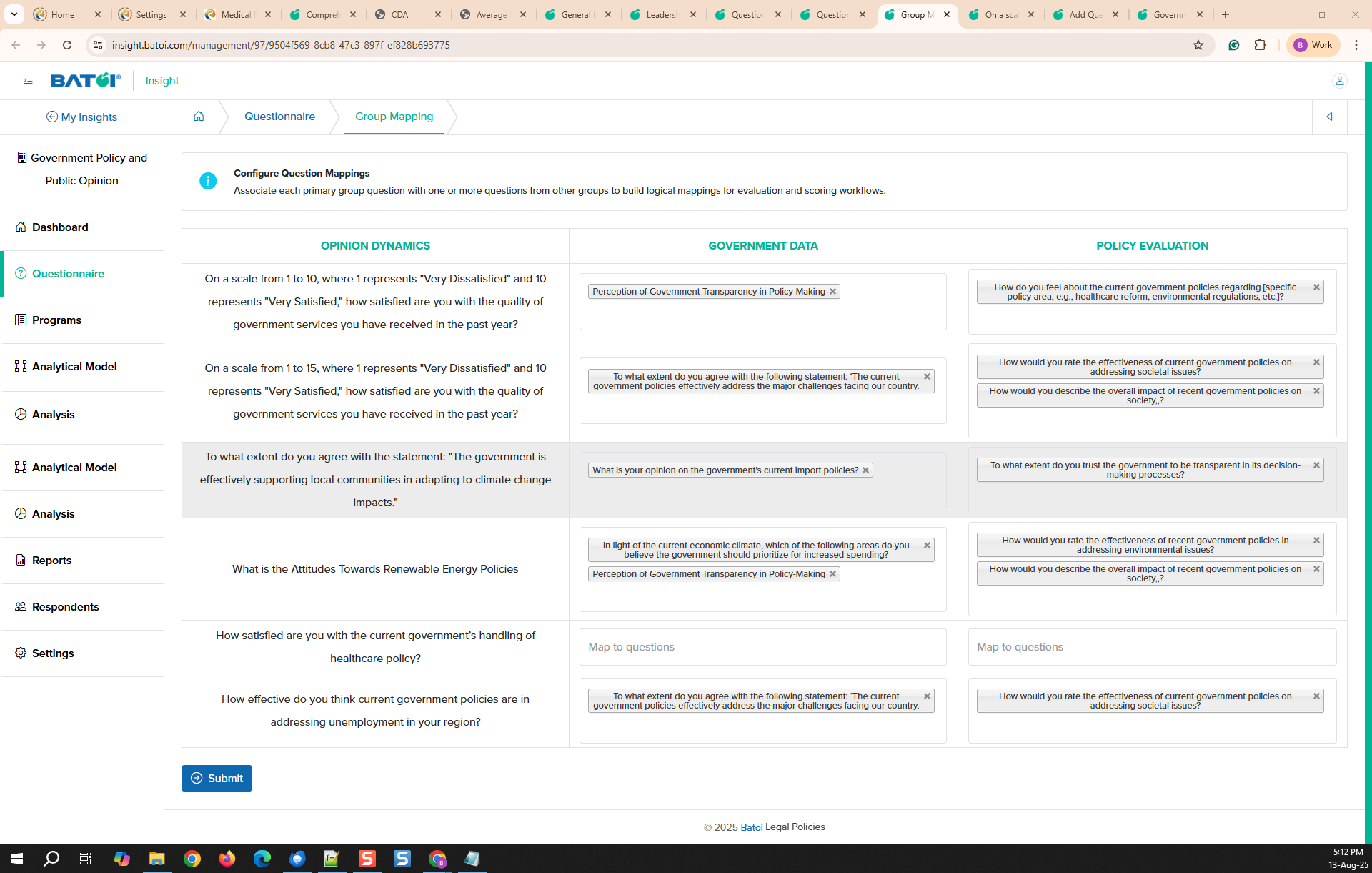The height and width of the screenshot is (873, 1372).
Task: Click the Government Policy and Public Opinion title
Action: click(x=82, y=169)
